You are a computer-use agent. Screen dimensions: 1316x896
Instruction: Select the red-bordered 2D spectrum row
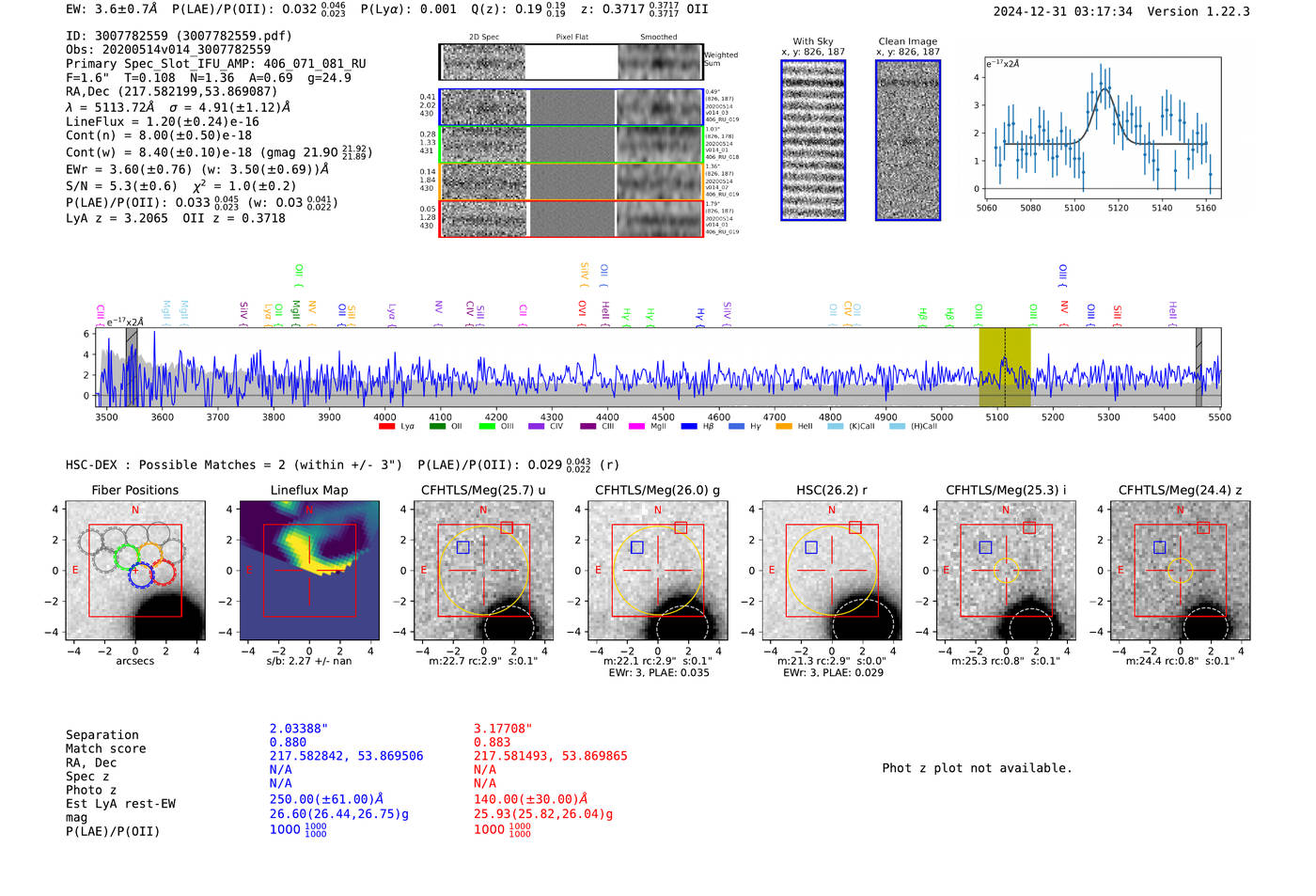571,218
